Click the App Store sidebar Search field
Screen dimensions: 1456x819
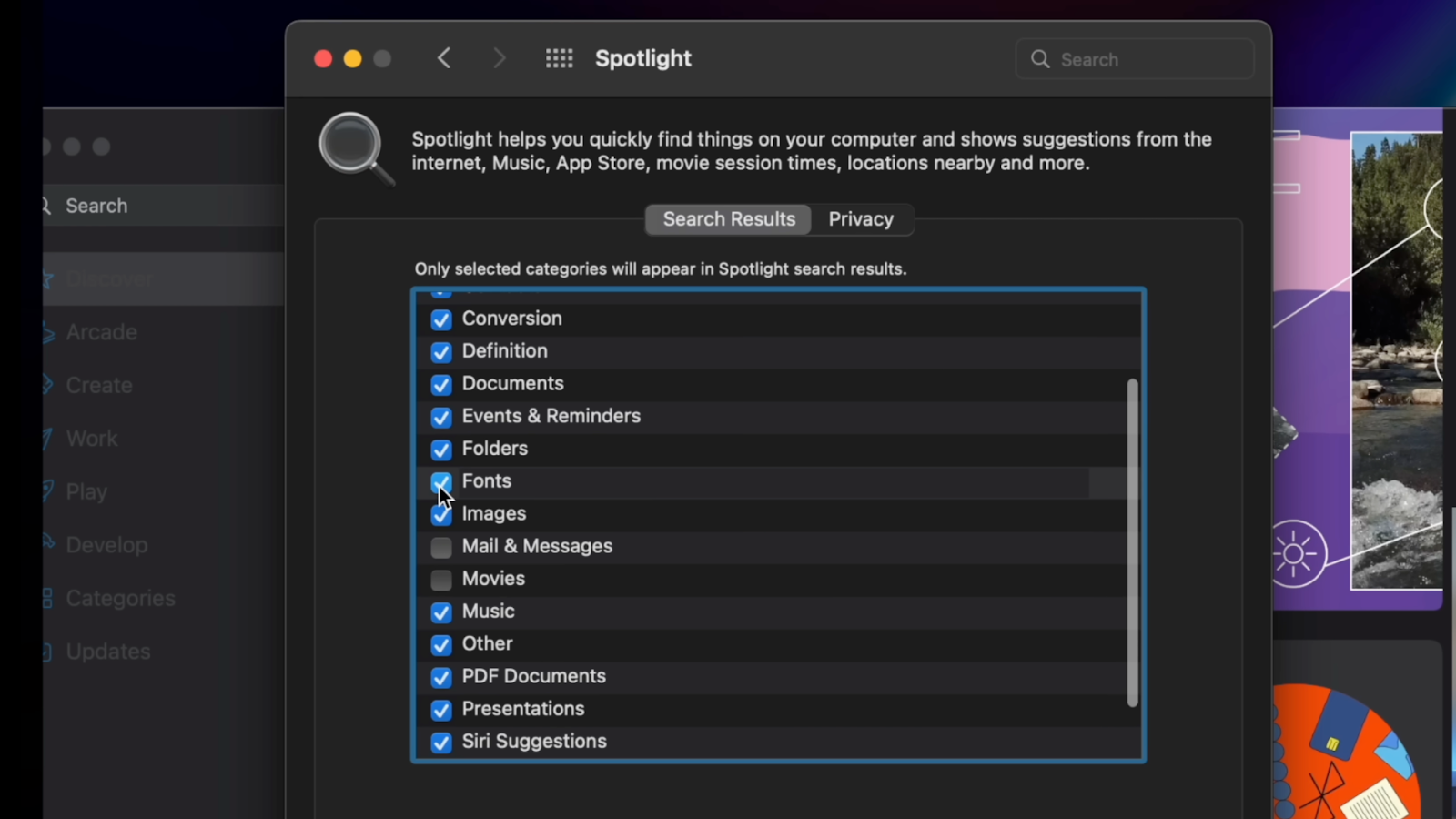click(x=164, y=206)
